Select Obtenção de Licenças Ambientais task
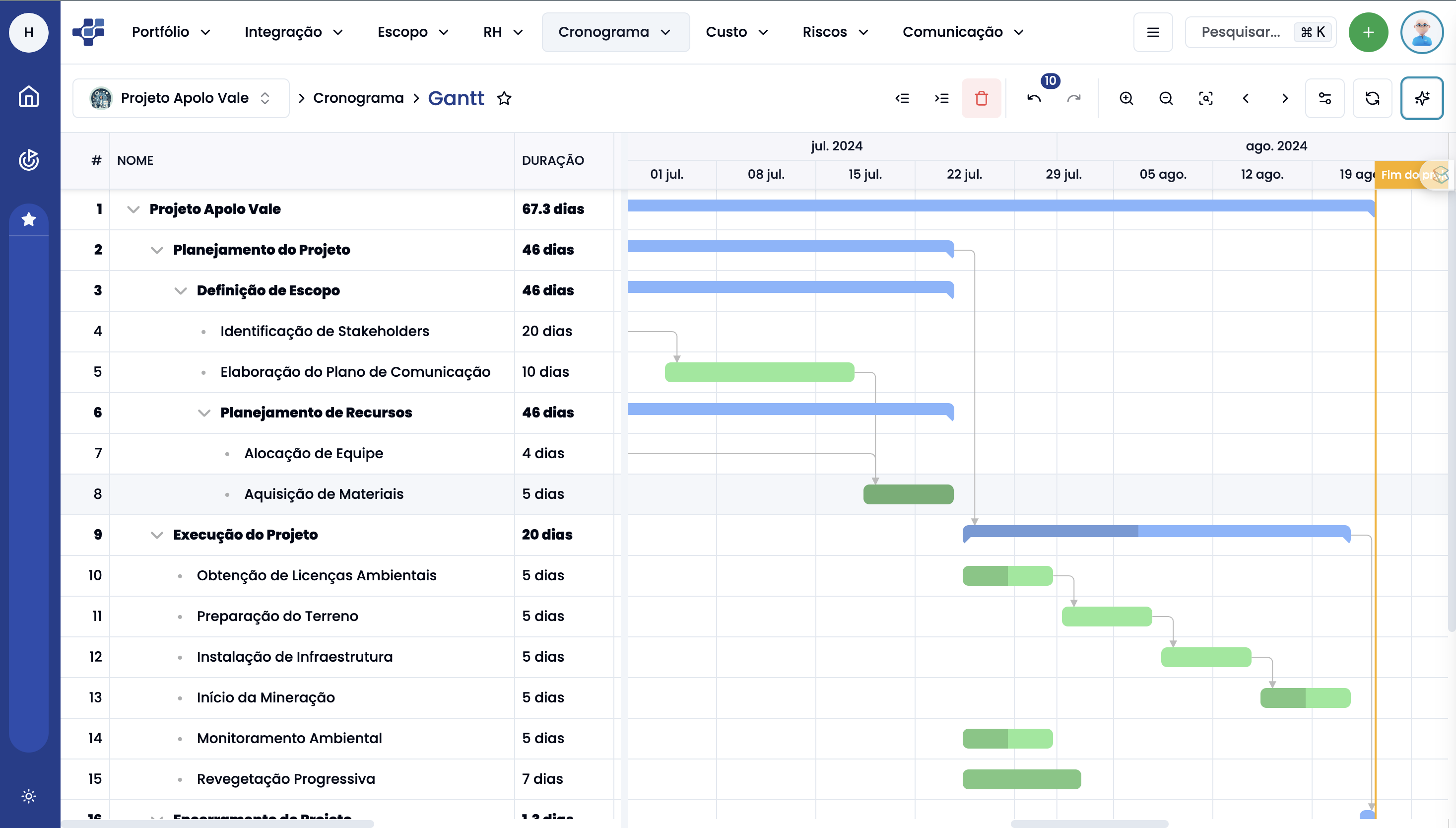Viewport: 1456px width, 828px height. (x=317, y=575)
